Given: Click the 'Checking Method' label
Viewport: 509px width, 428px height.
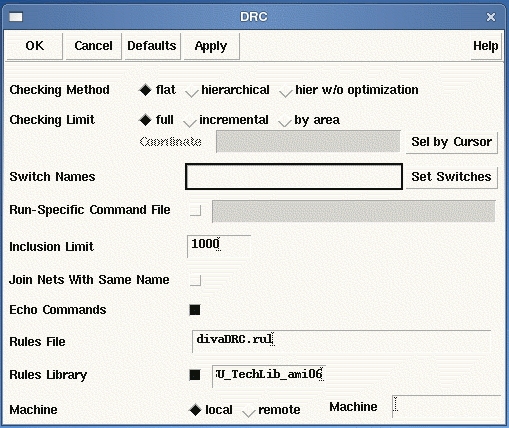Looking at the screenshot, I should point(59,90).
